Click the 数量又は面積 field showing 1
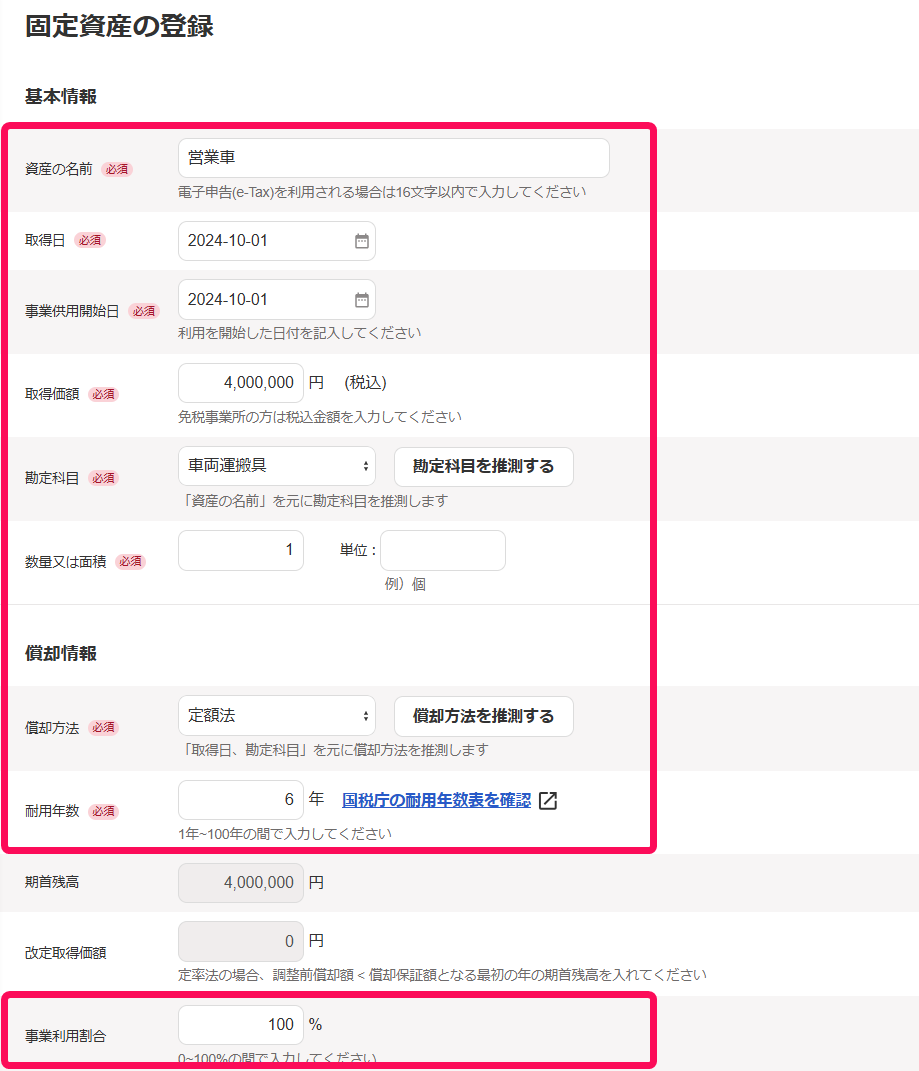This screenshot has height=1071, width=919. (x=241, y=551)
